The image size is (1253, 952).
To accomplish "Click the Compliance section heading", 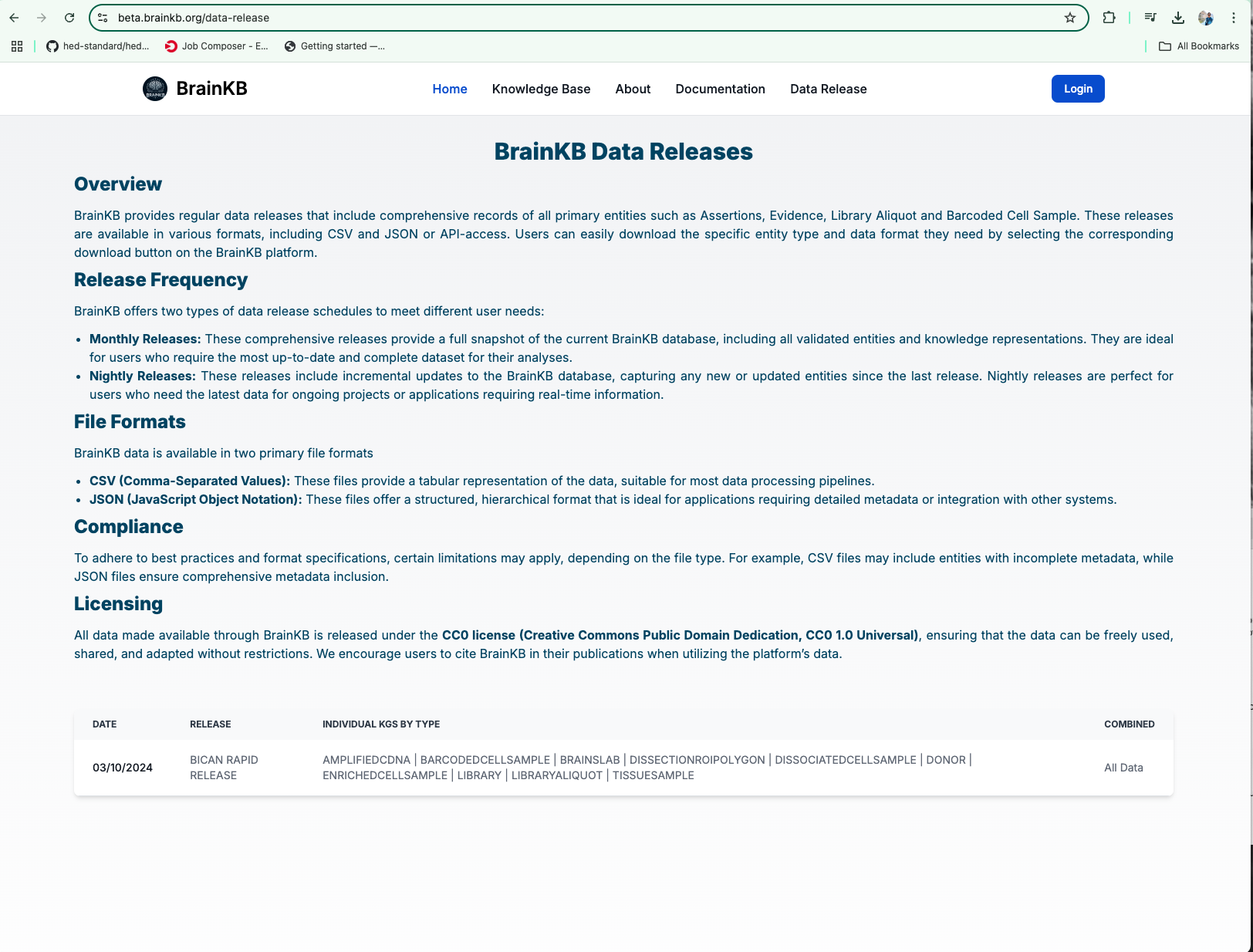I will (x=129, y=526).
